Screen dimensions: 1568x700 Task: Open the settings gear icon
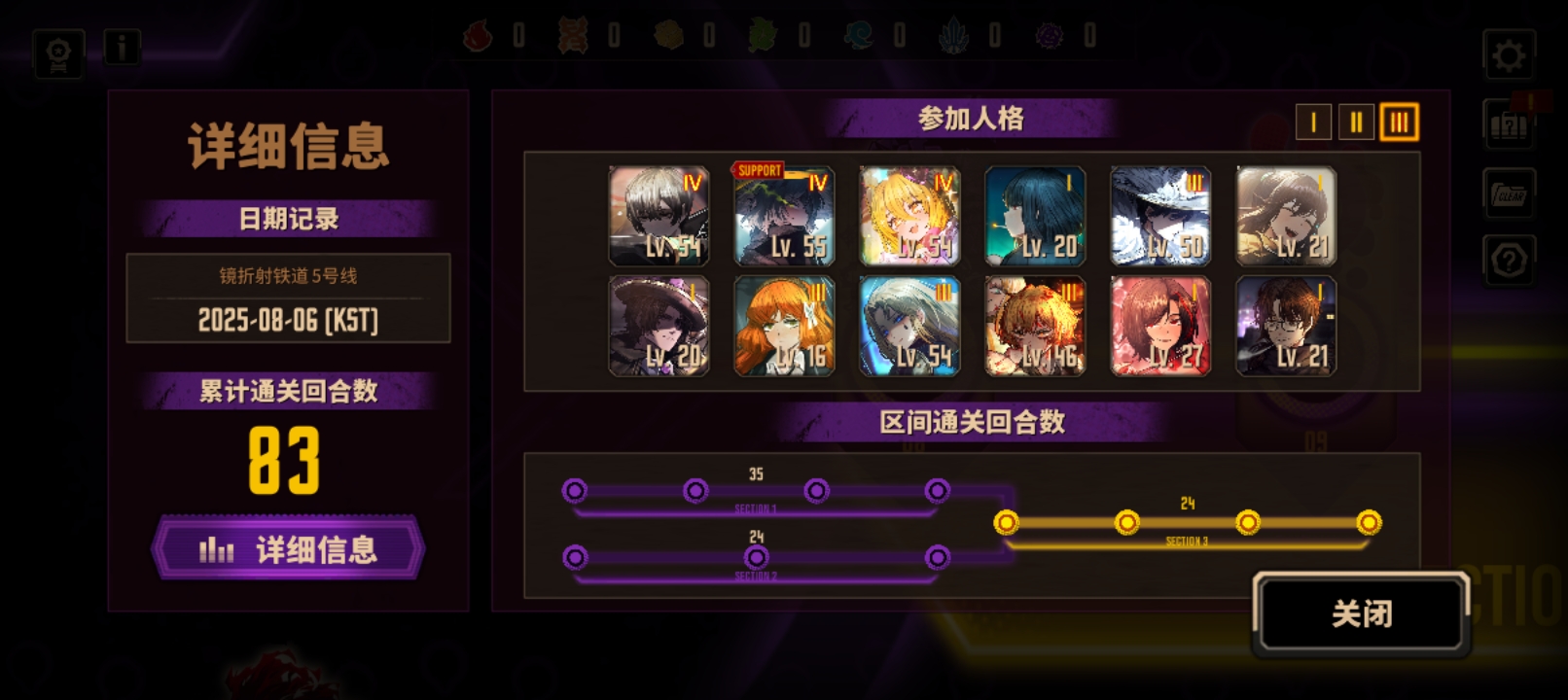click(1509, 55)
